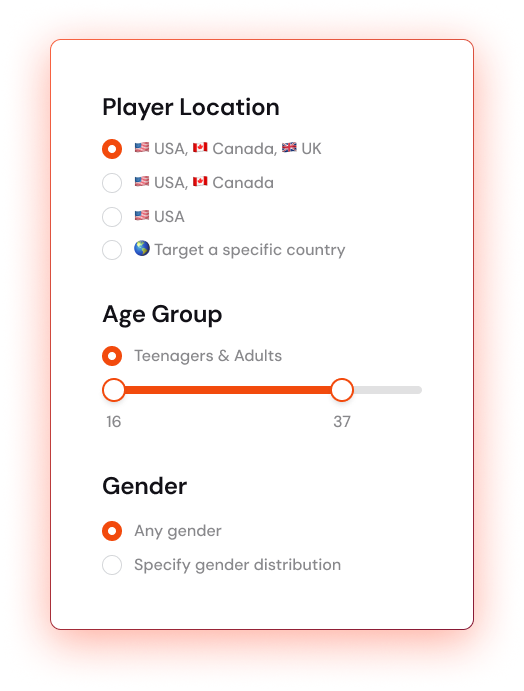The image size is (524, 691).
Task: Click the US flag in the USA-only option
Action: tap(142, 215)
